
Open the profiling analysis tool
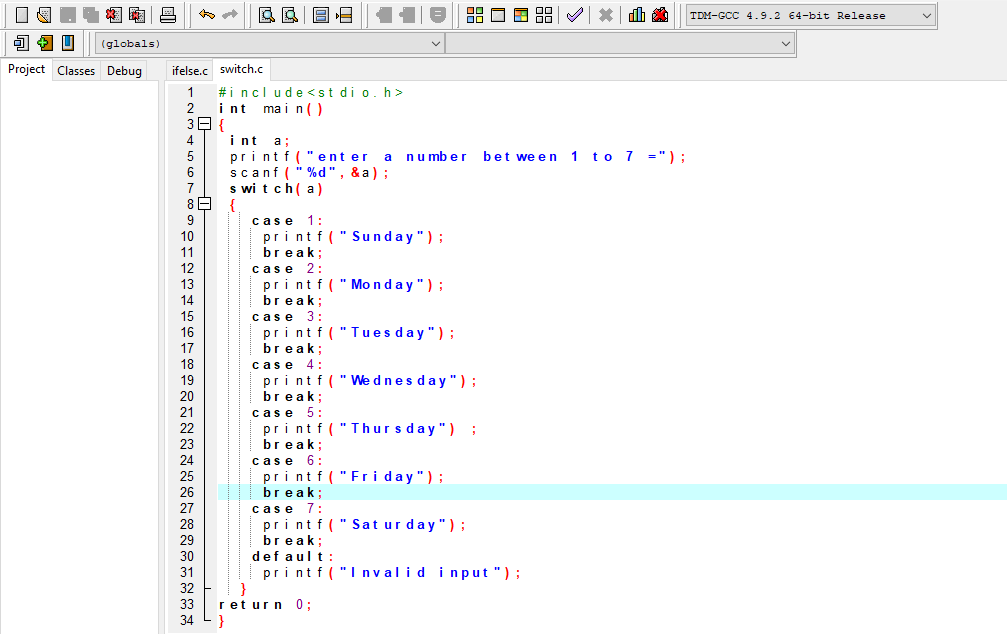[x=638, y=14]
